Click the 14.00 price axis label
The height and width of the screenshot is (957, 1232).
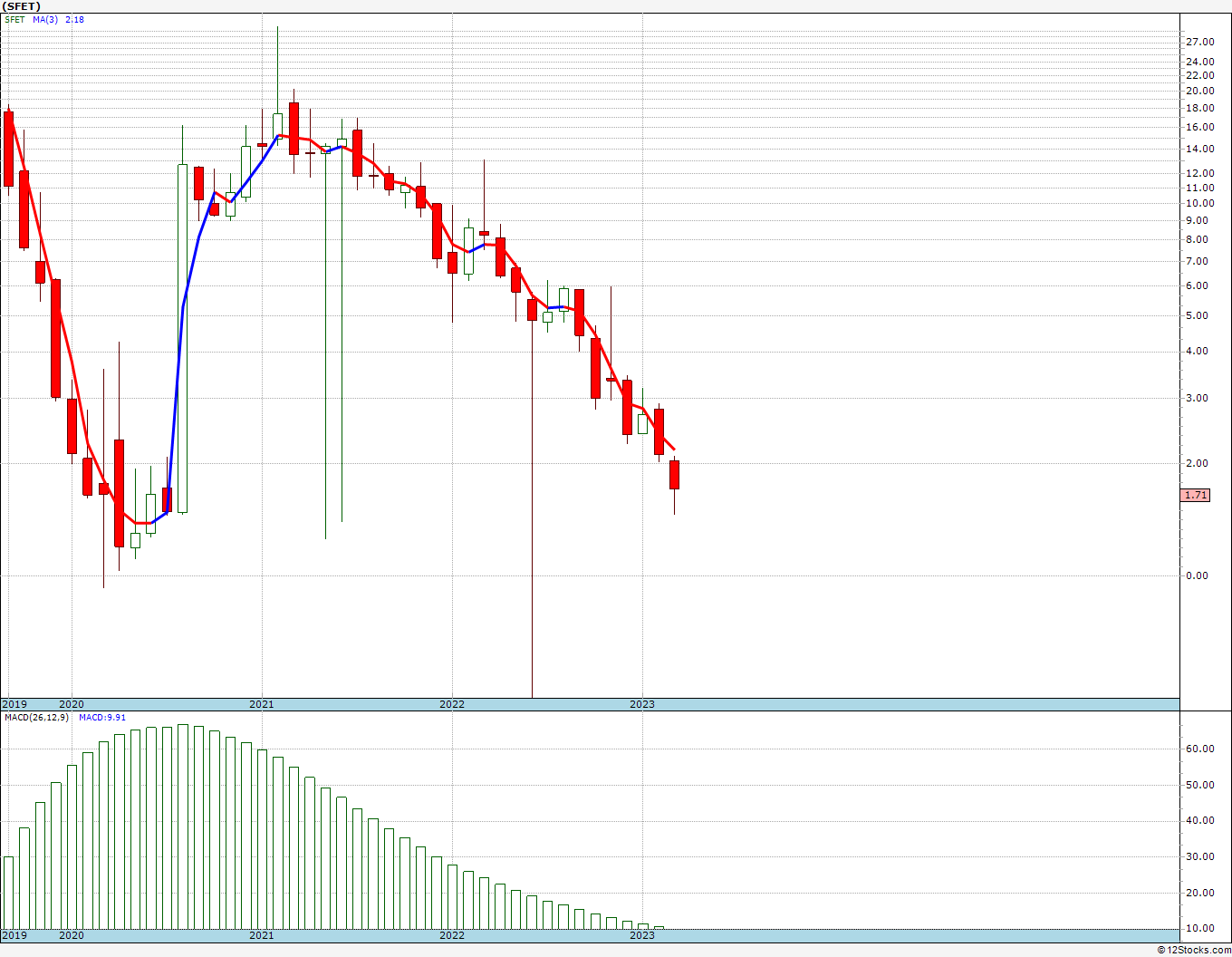pos(1199,150)
